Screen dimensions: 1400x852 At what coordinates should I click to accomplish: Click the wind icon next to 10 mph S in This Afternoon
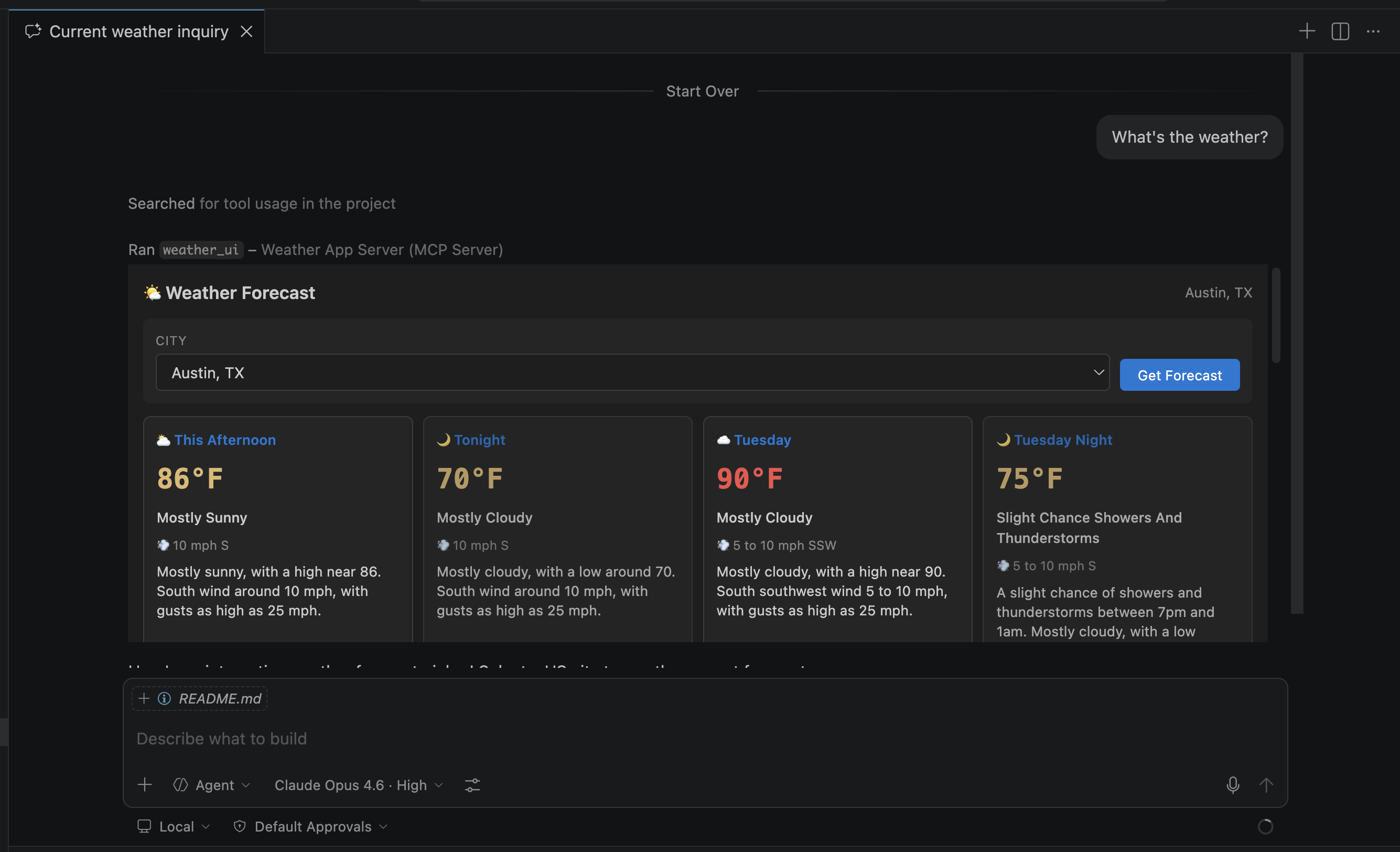pos(163,545)
